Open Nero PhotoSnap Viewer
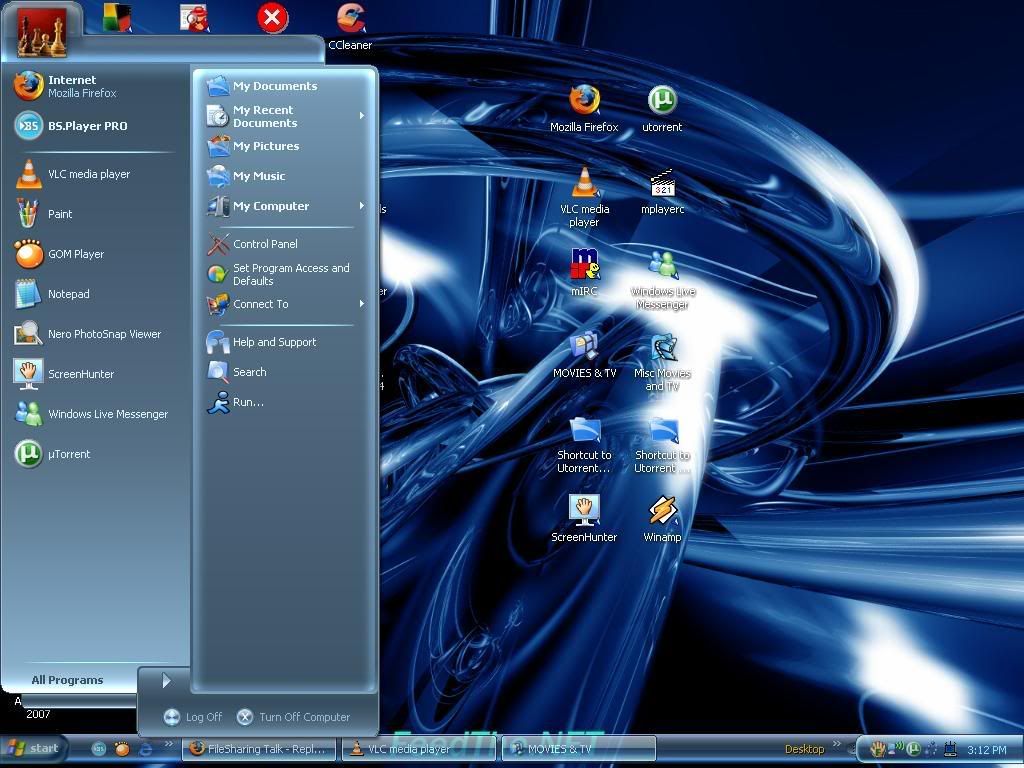Image resolution: width=1024 pixels, height=768 pixels. 95,334
